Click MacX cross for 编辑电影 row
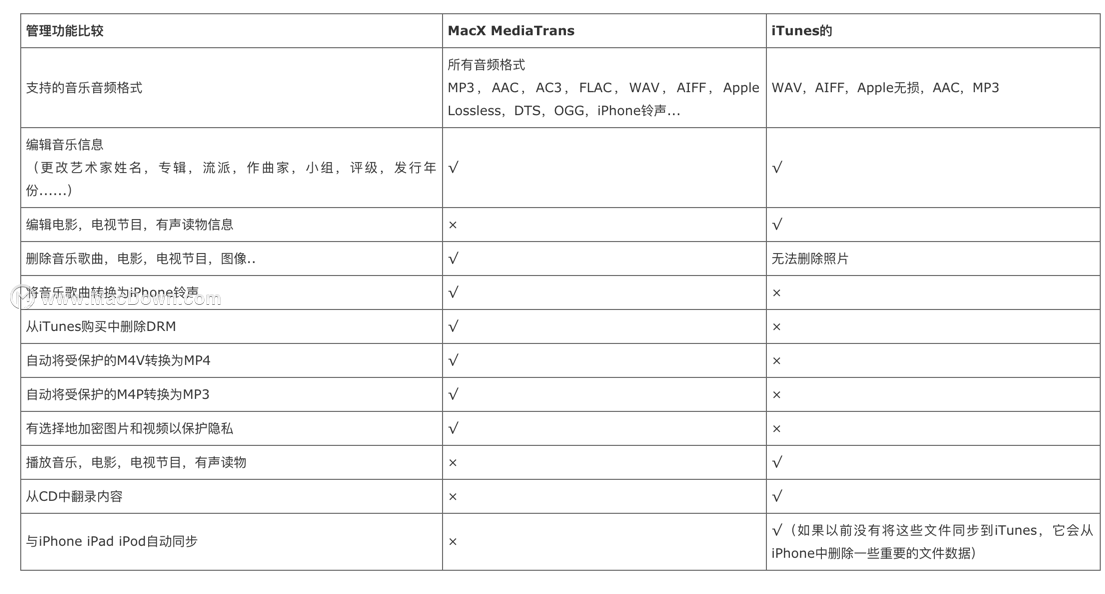The height and width of the screenshot is (594, 1105). coord(452,225)
